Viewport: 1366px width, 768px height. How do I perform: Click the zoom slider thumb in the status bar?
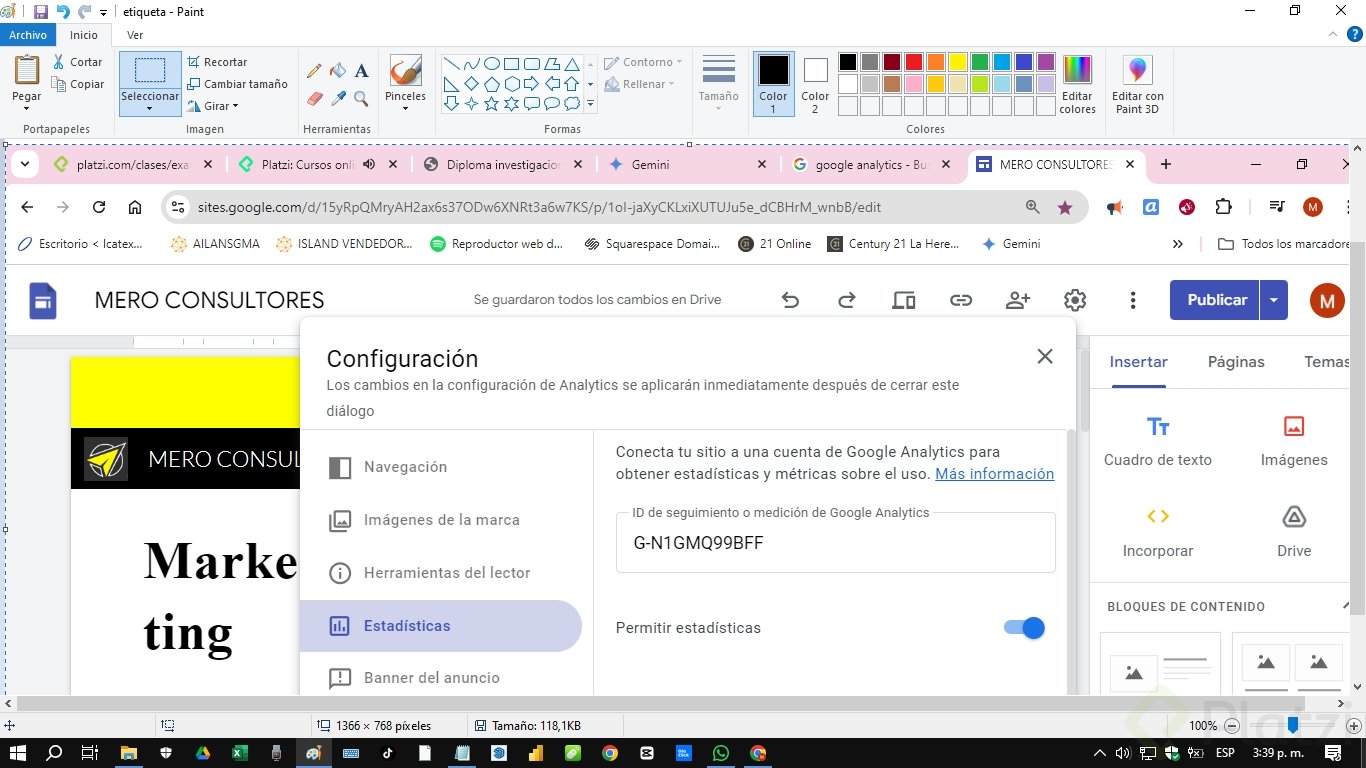pyautogui.click(x=1293, y=726)
